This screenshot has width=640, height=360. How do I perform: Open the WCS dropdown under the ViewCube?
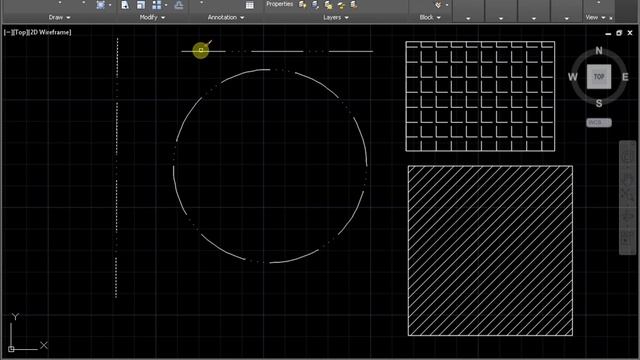click(599, 122)
